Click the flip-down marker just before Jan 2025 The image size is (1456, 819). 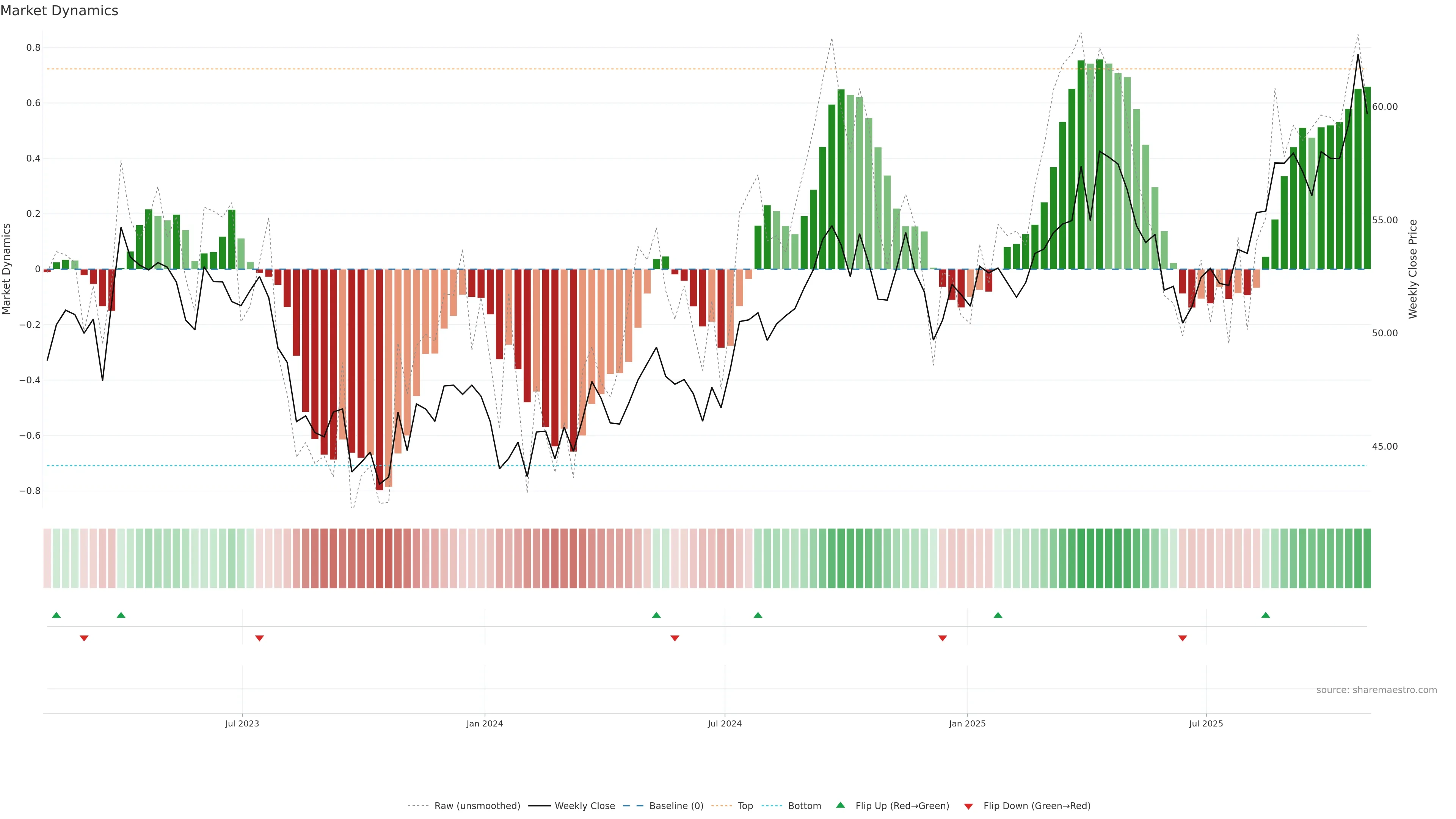point(942,638)
